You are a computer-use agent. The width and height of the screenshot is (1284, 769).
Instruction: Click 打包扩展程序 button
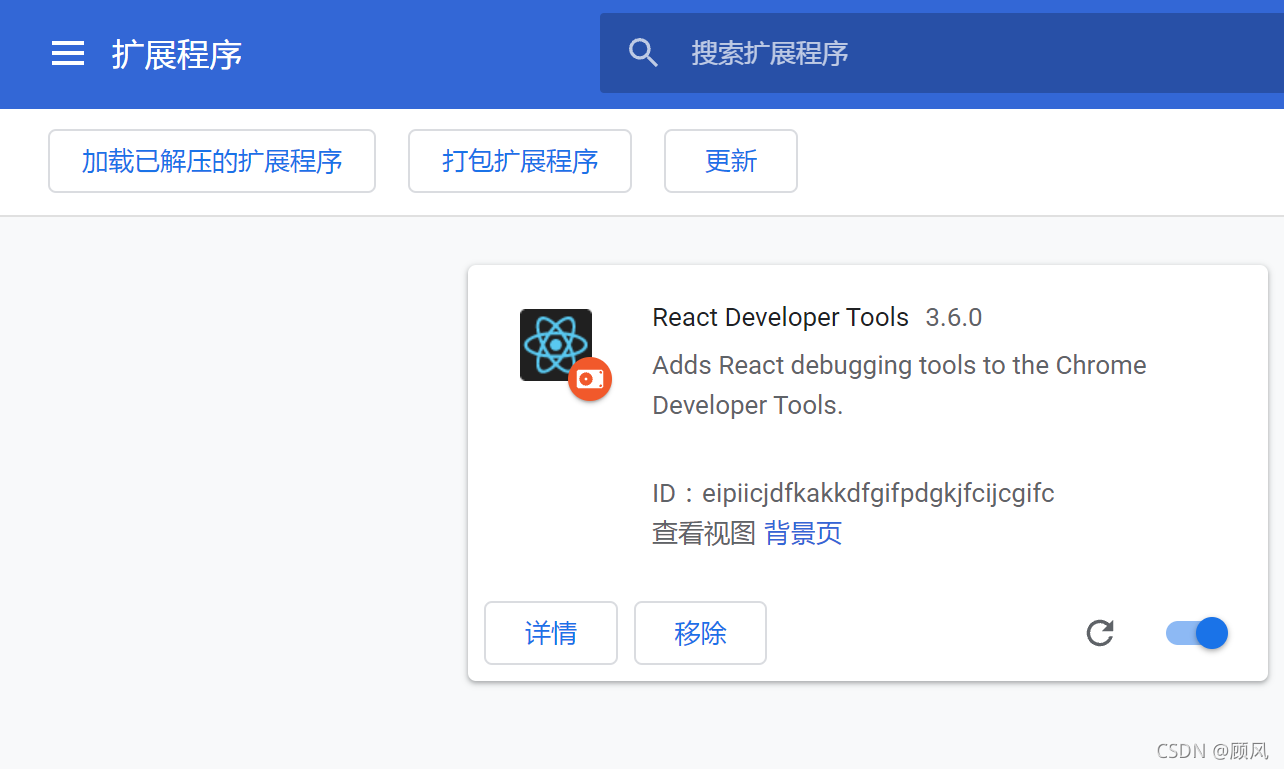520,161
